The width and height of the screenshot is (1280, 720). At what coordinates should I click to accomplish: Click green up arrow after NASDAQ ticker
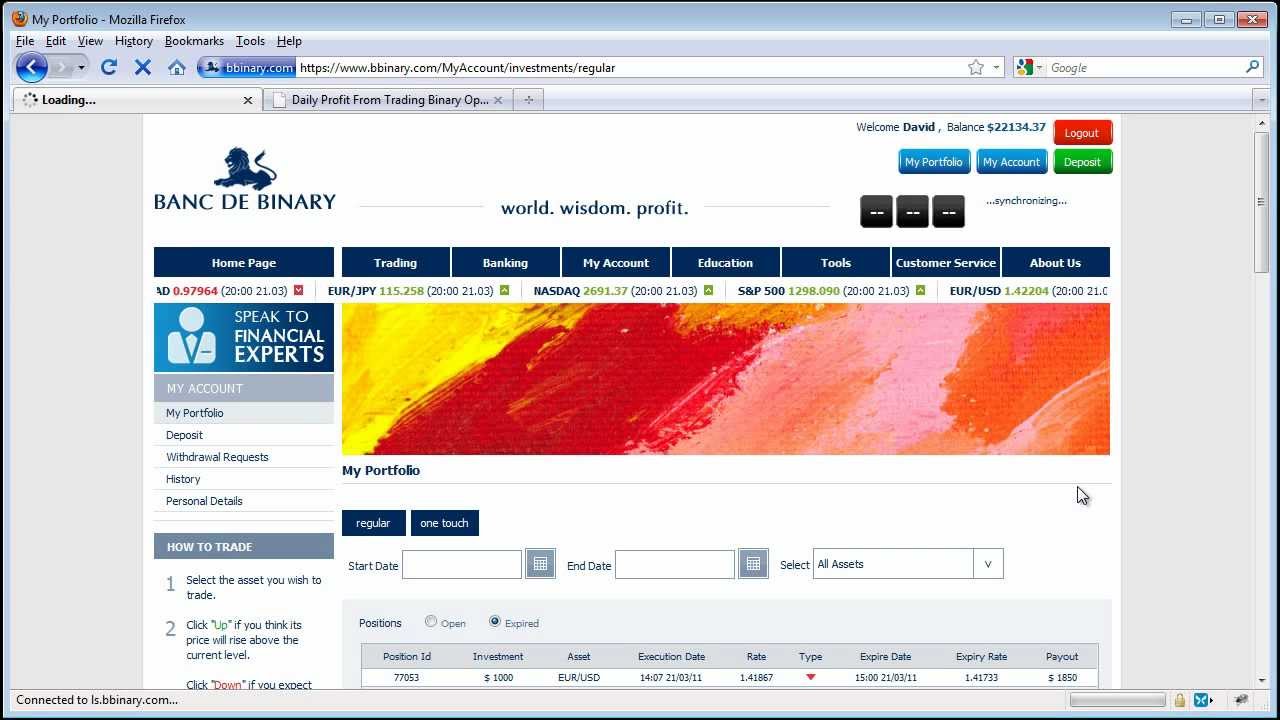tap(708, 291)
